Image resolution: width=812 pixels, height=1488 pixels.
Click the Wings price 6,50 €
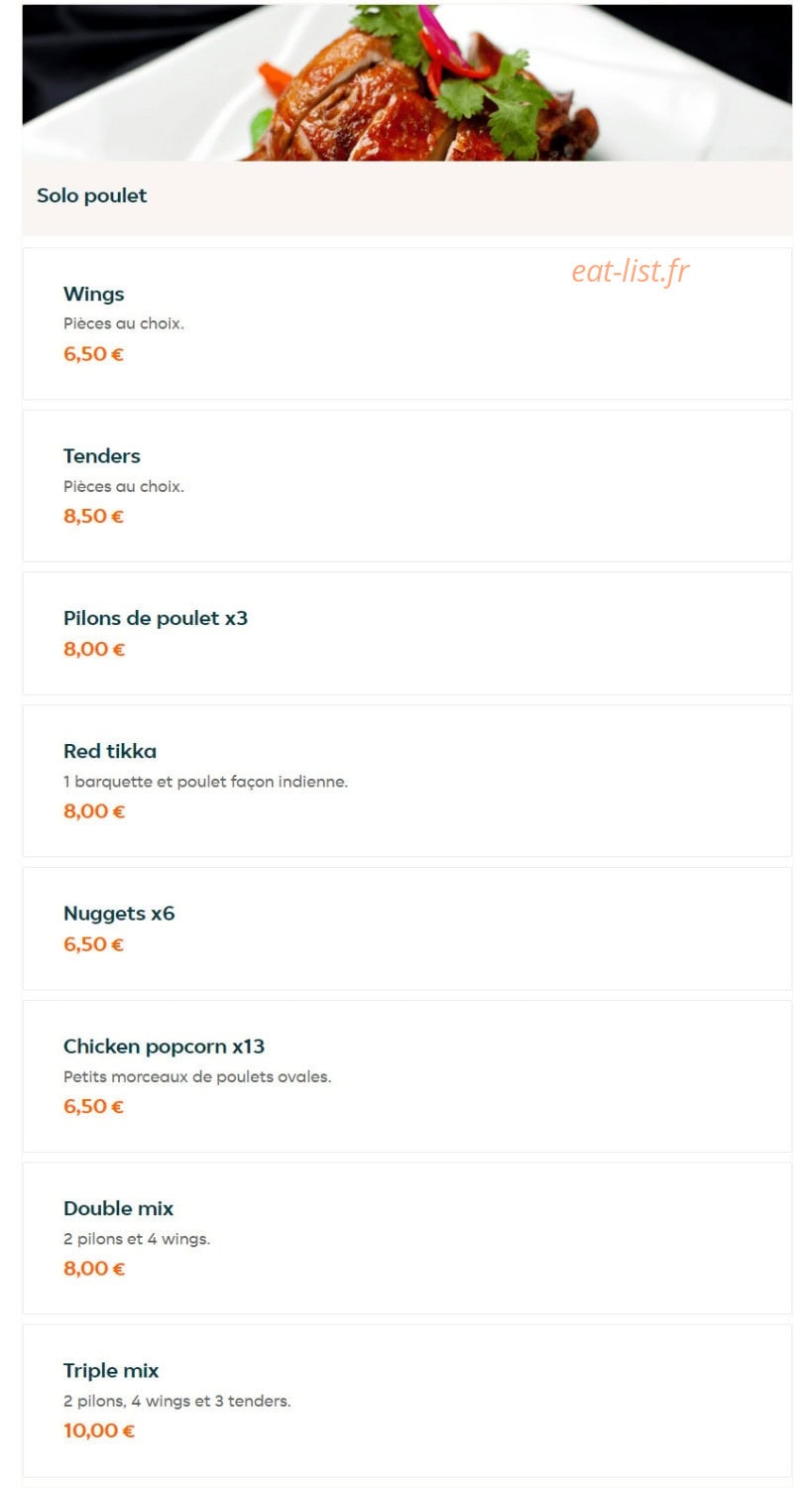coord(93,354)
